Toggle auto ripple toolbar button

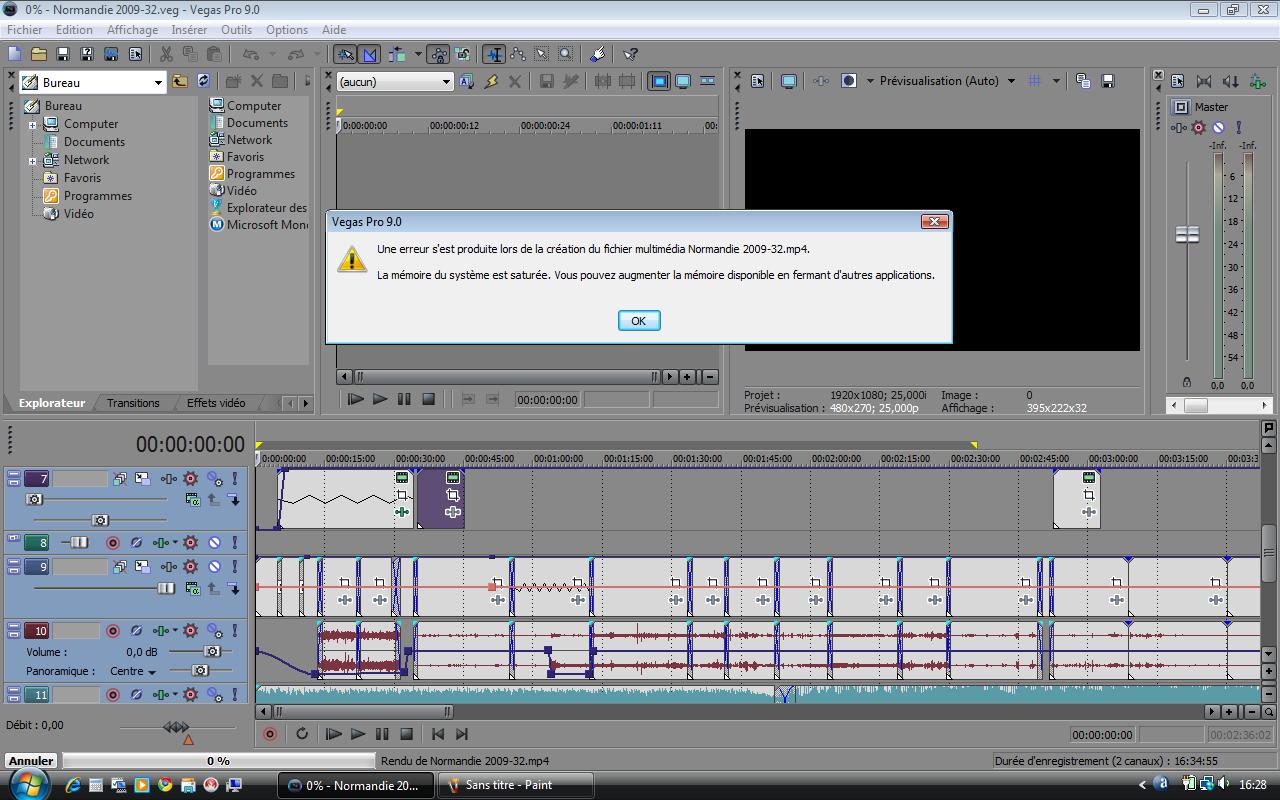pos(397,54)
